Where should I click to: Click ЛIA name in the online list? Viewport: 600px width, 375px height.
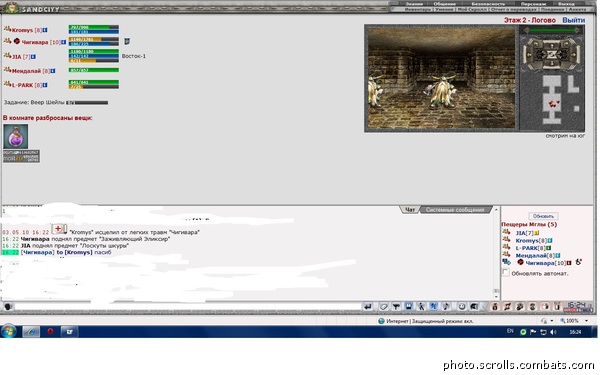(x=520, y=233)
